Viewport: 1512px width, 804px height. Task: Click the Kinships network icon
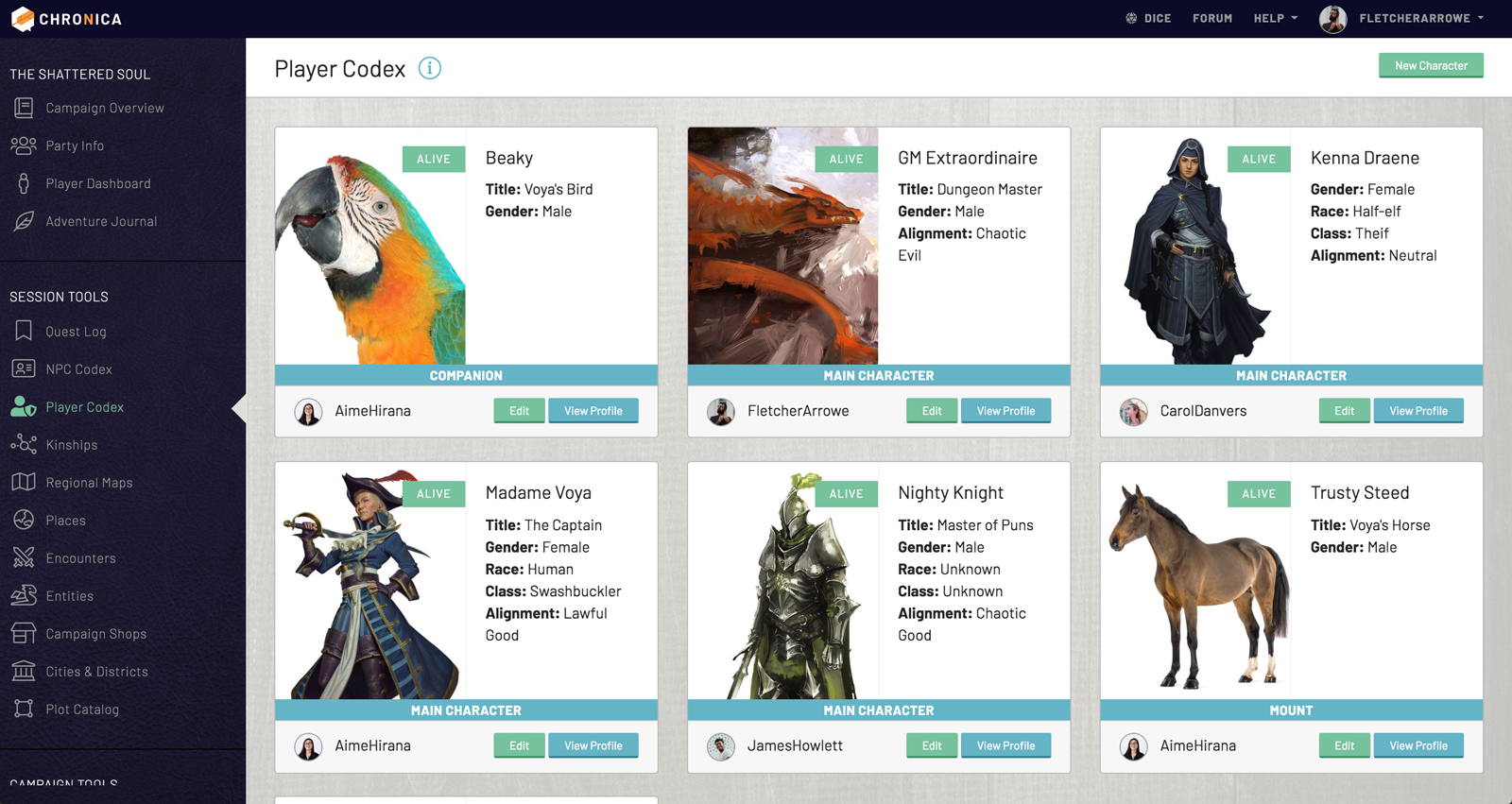coord(24,444)
